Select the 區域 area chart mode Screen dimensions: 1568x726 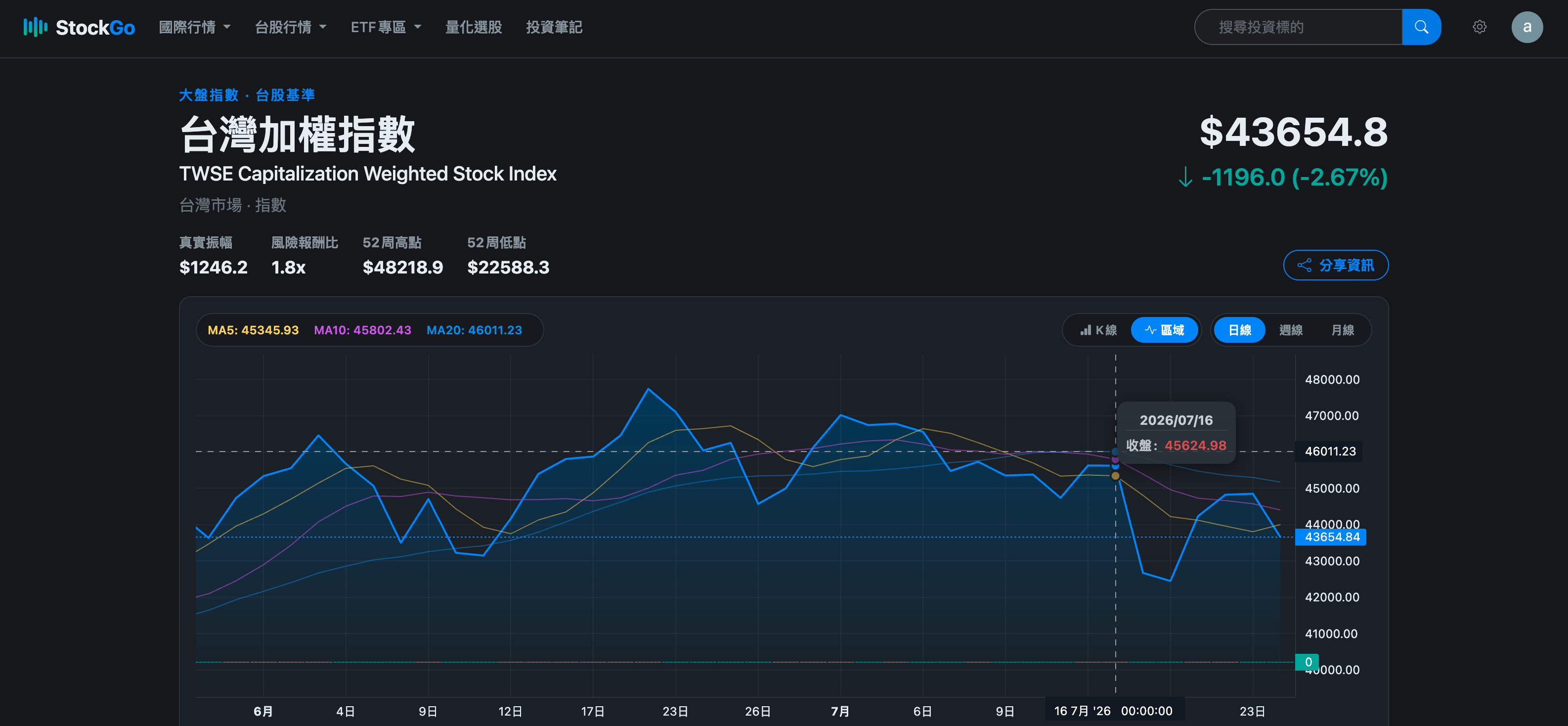[x=1164, y=330]
